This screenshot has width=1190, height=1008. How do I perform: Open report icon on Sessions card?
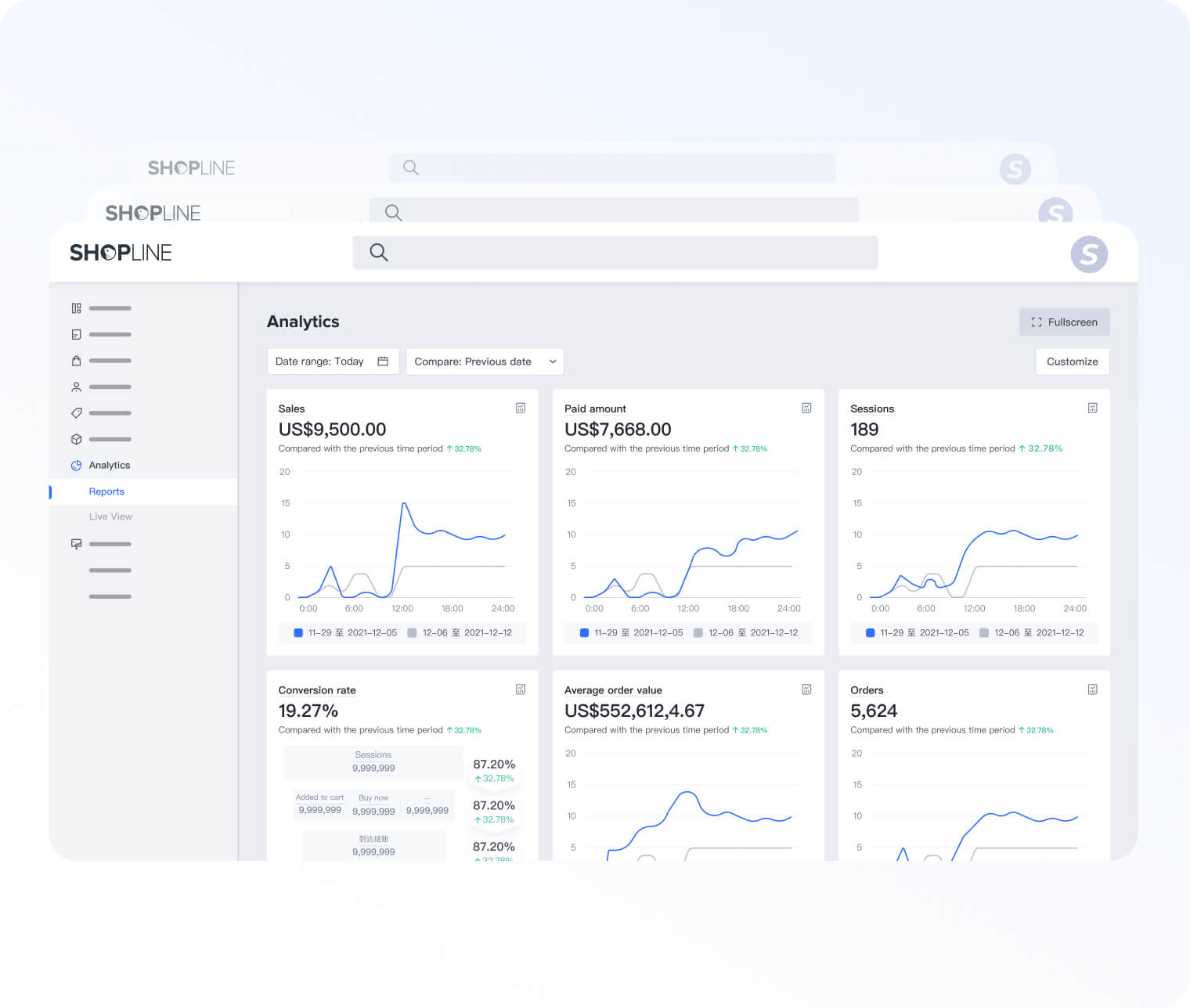tap(1093, 408)
